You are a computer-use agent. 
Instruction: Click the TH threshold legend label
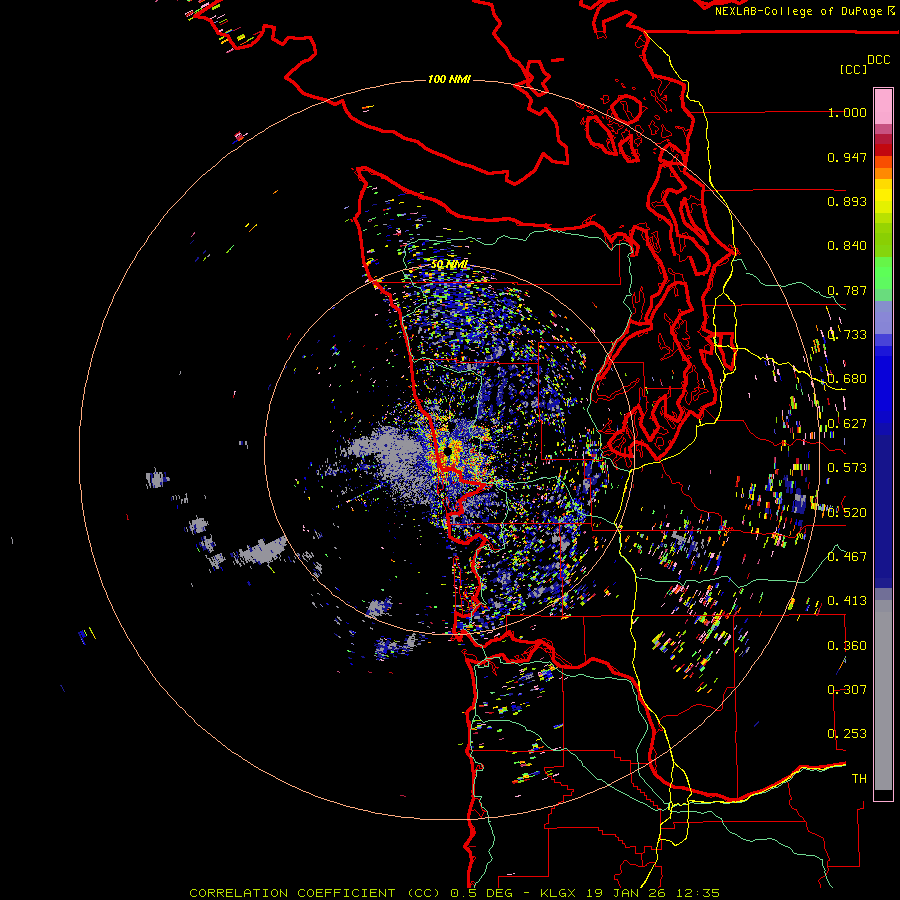[859, 779]
